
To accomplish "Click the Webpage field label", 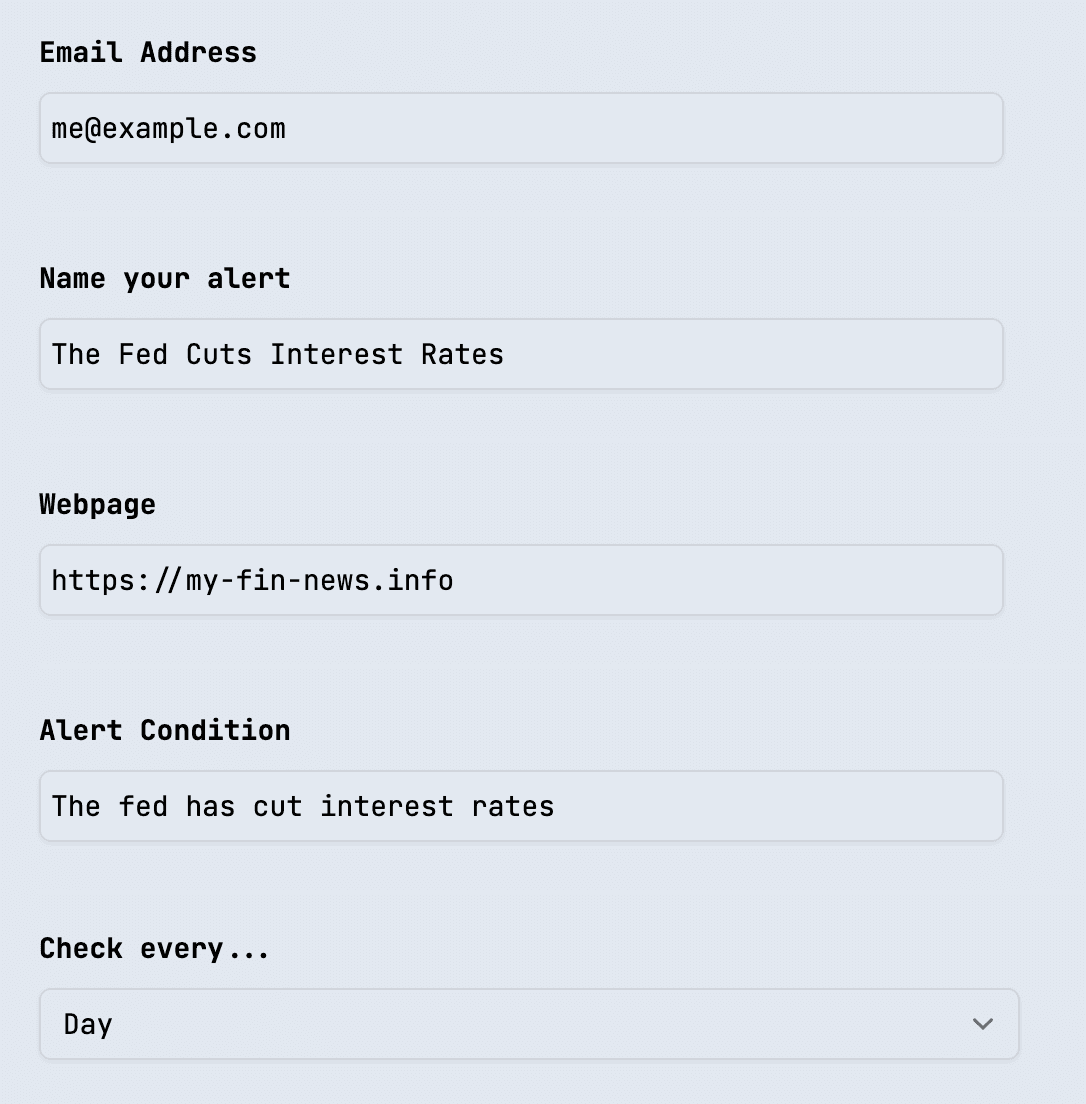I will (x=97, y=504).
